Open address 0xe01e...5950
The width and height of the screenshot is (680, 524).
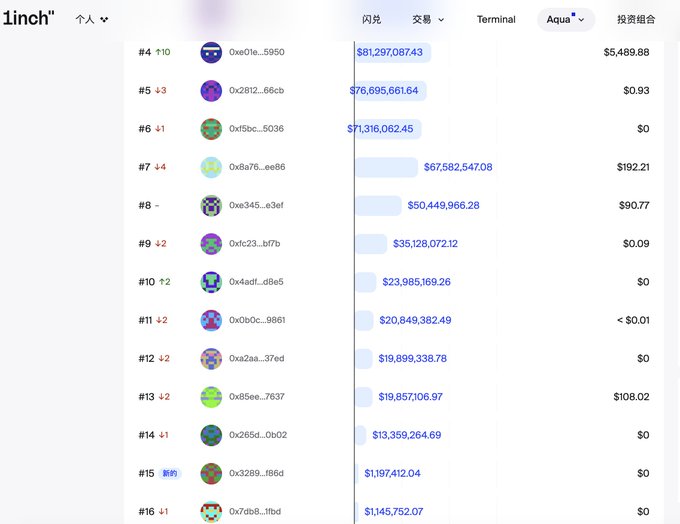(x=257, y=52)
